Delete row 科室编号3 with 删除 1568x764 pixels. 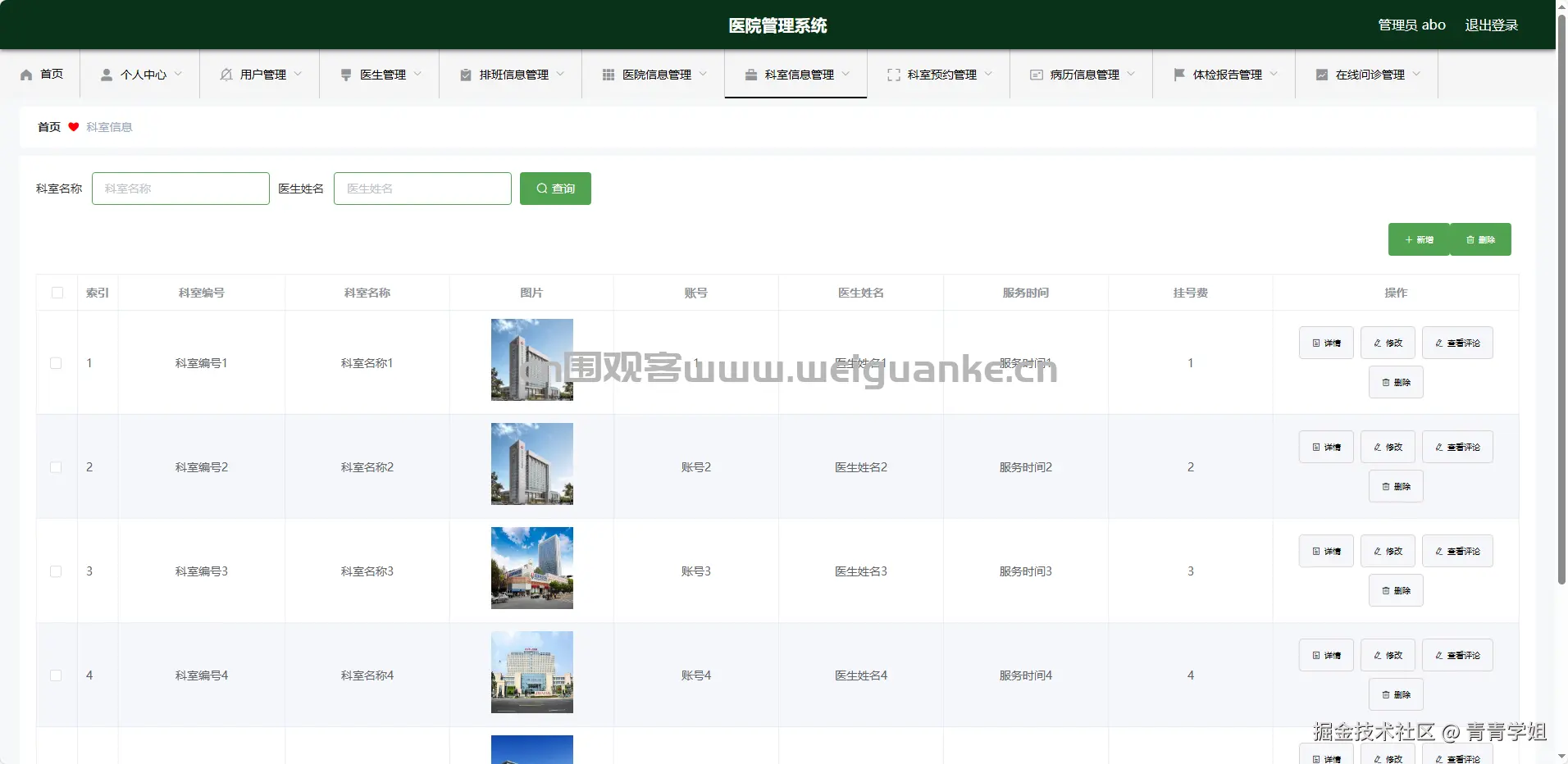click(1396, 590)
